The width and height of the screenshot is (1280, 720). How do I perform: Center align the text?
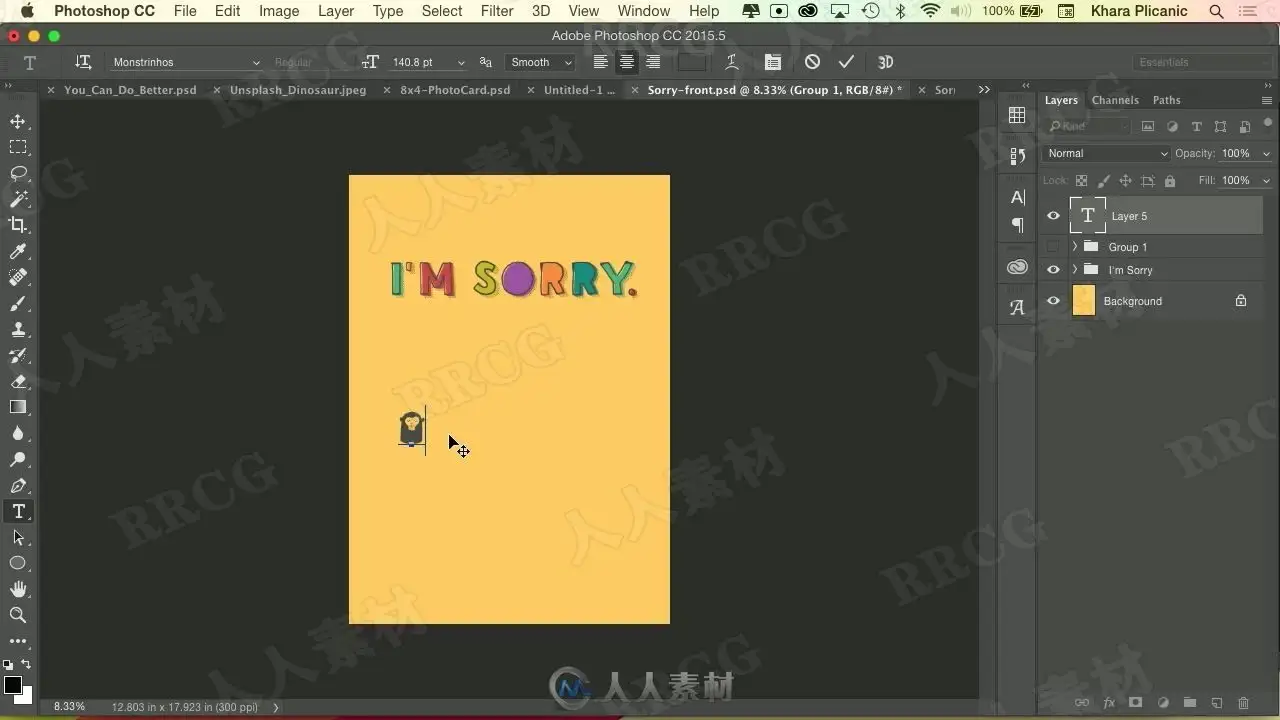coord(626,62)
